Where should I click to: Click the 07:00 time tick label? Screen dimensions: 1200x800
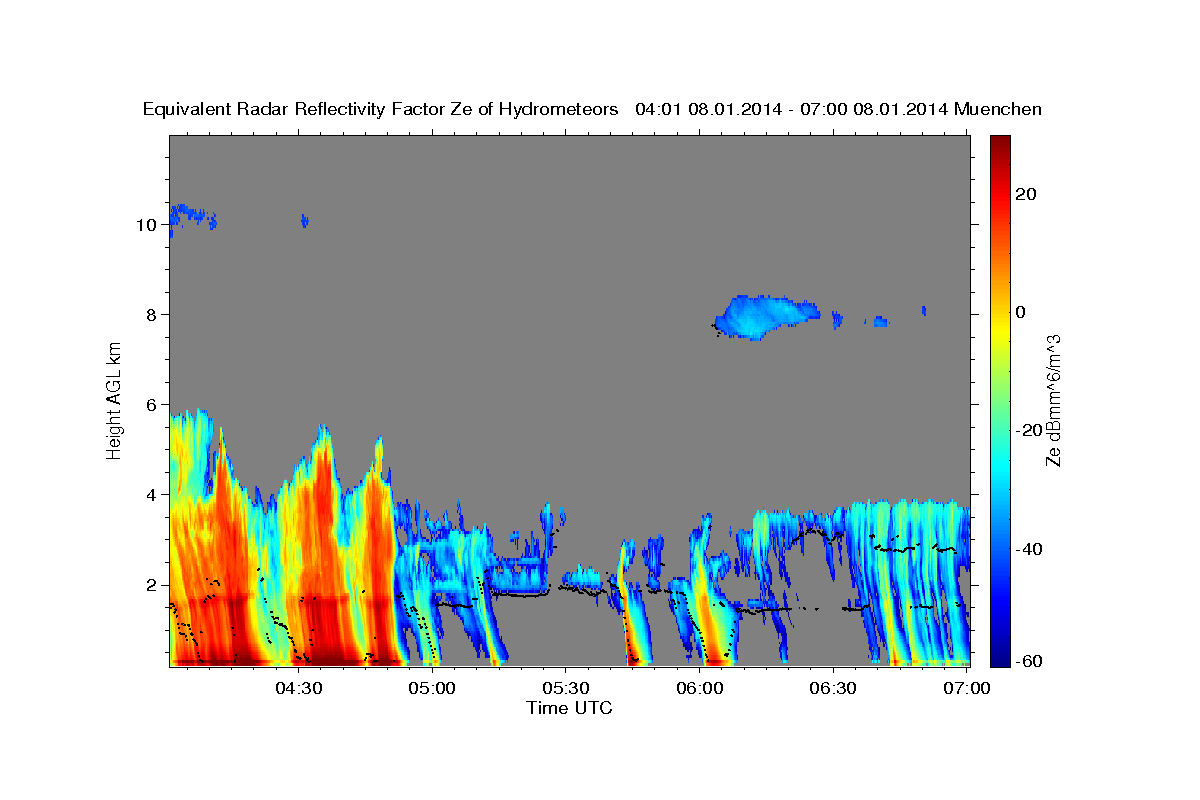click(x=968, y=688)
